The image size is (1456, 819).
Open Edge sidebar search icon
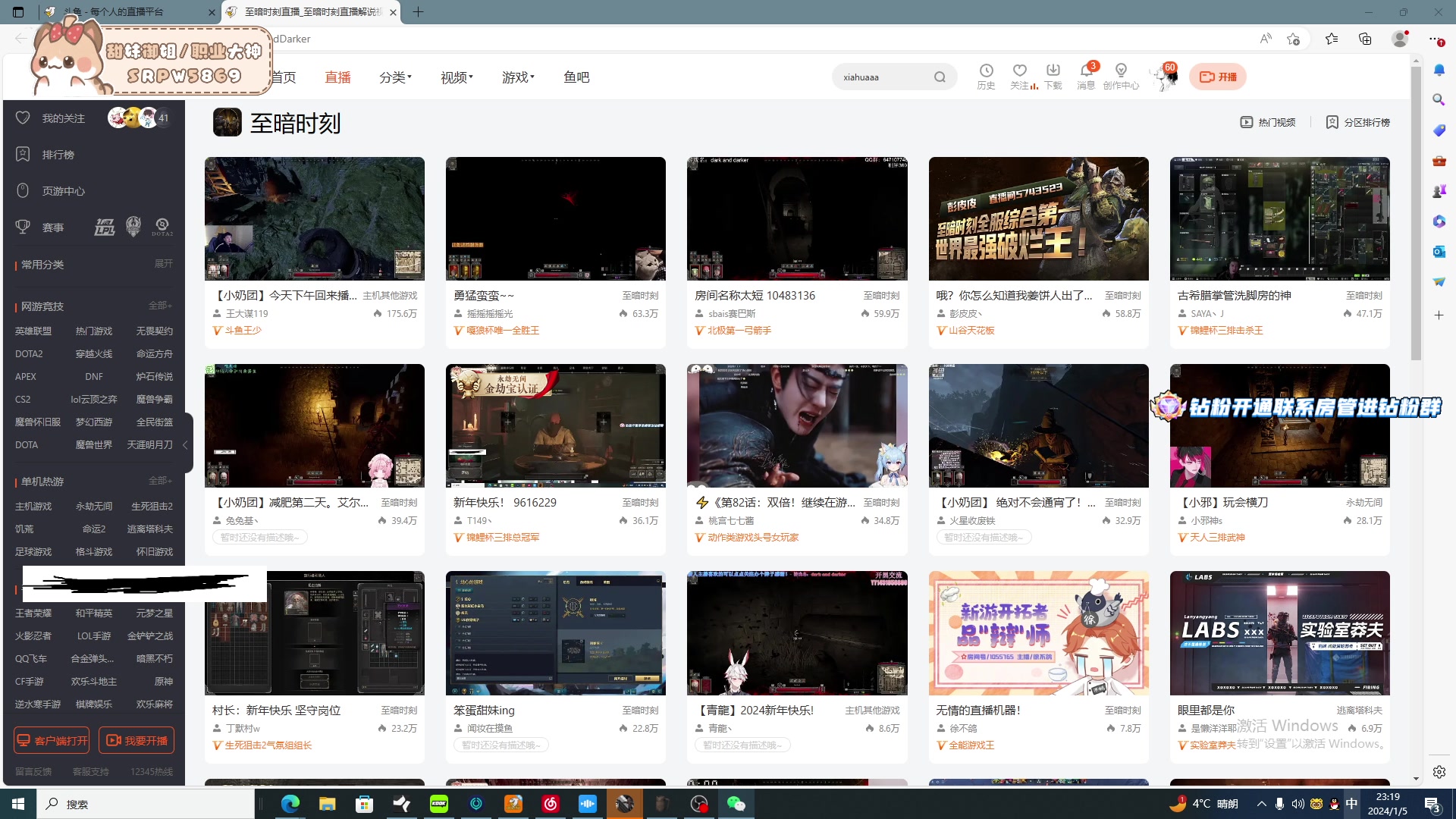(1439, 99)
